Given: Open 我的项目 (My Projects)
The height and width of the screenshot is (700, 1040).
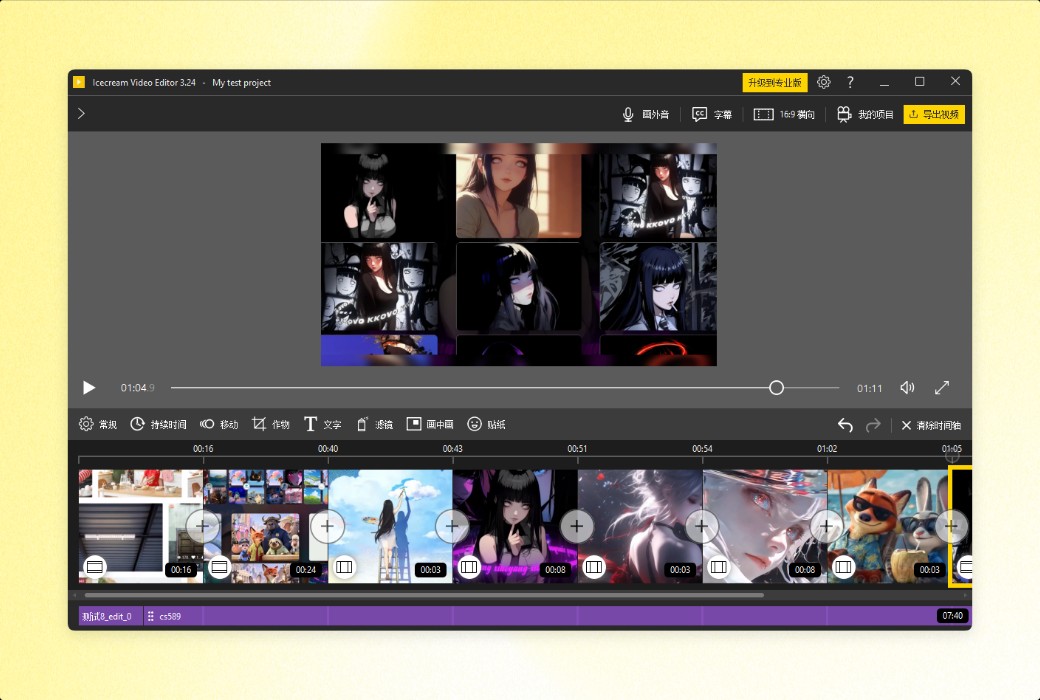Looking at the screenshot, I should click(x=858, y=114).
